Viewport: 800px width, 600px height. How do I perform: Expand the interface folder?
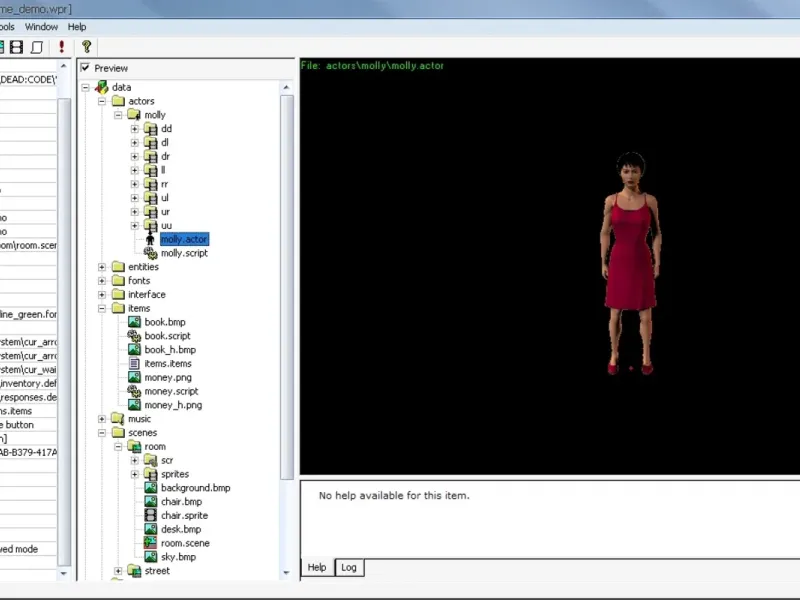(102, 294)
